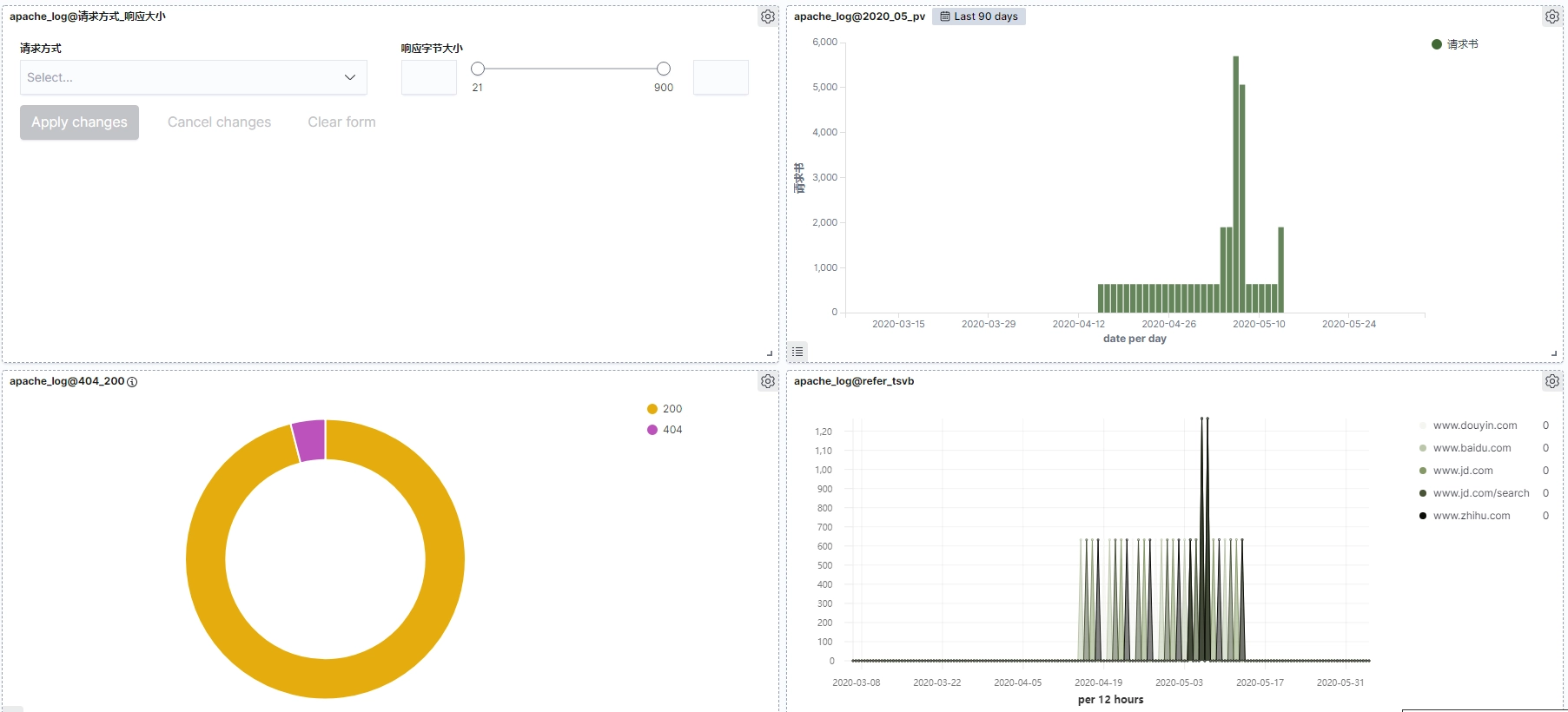The height and width of the screenshot is (712, 1568).
Task: Toggle 404 series in pie legend
Action: (x=665, y=430)
